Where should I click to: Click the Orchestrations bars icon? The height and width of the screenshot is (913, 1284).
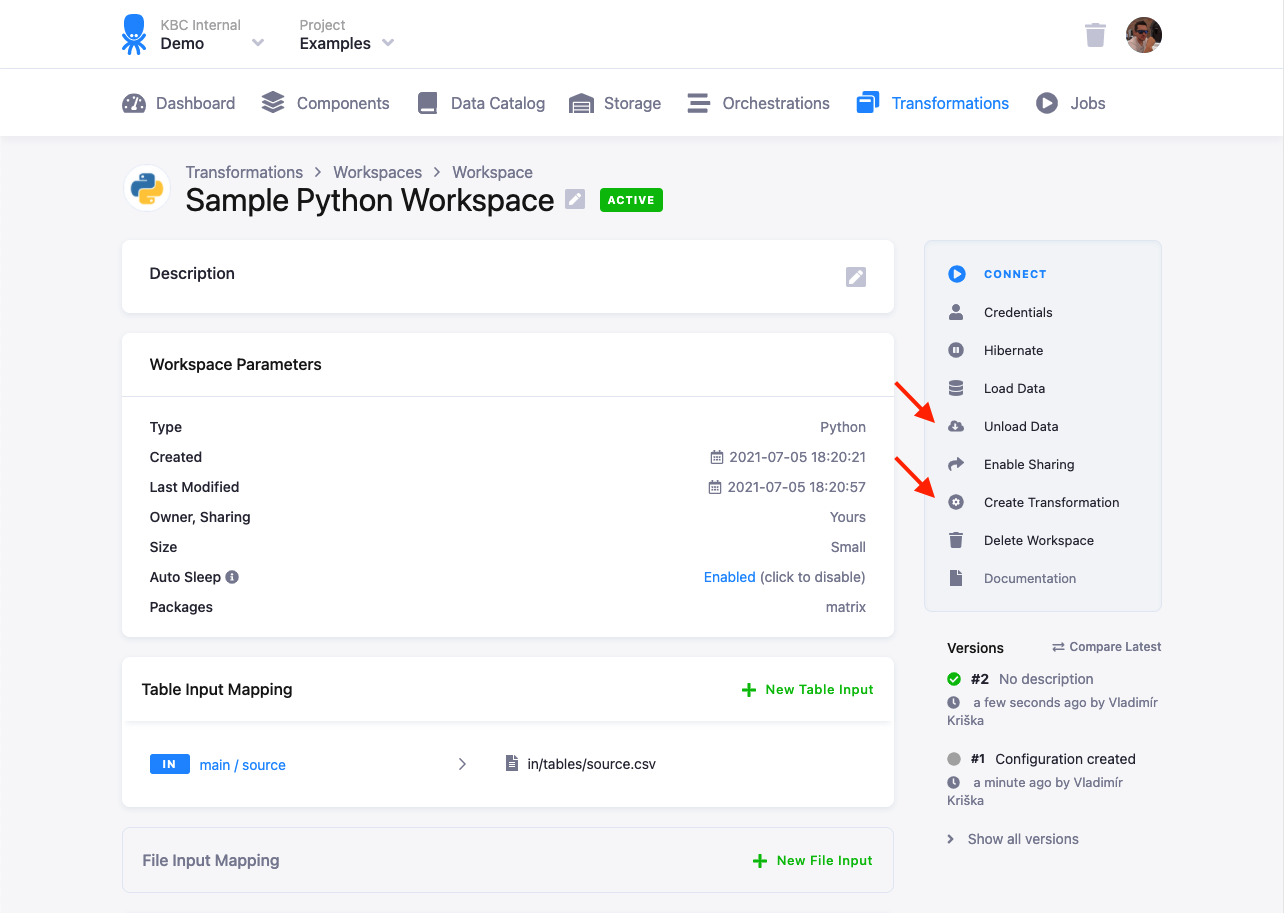(699, 103)
